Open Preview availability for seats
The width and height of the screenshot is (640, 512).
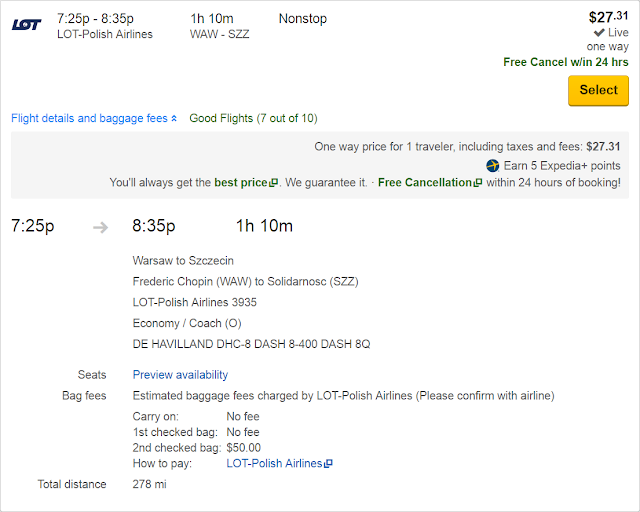tap(180, 375)
